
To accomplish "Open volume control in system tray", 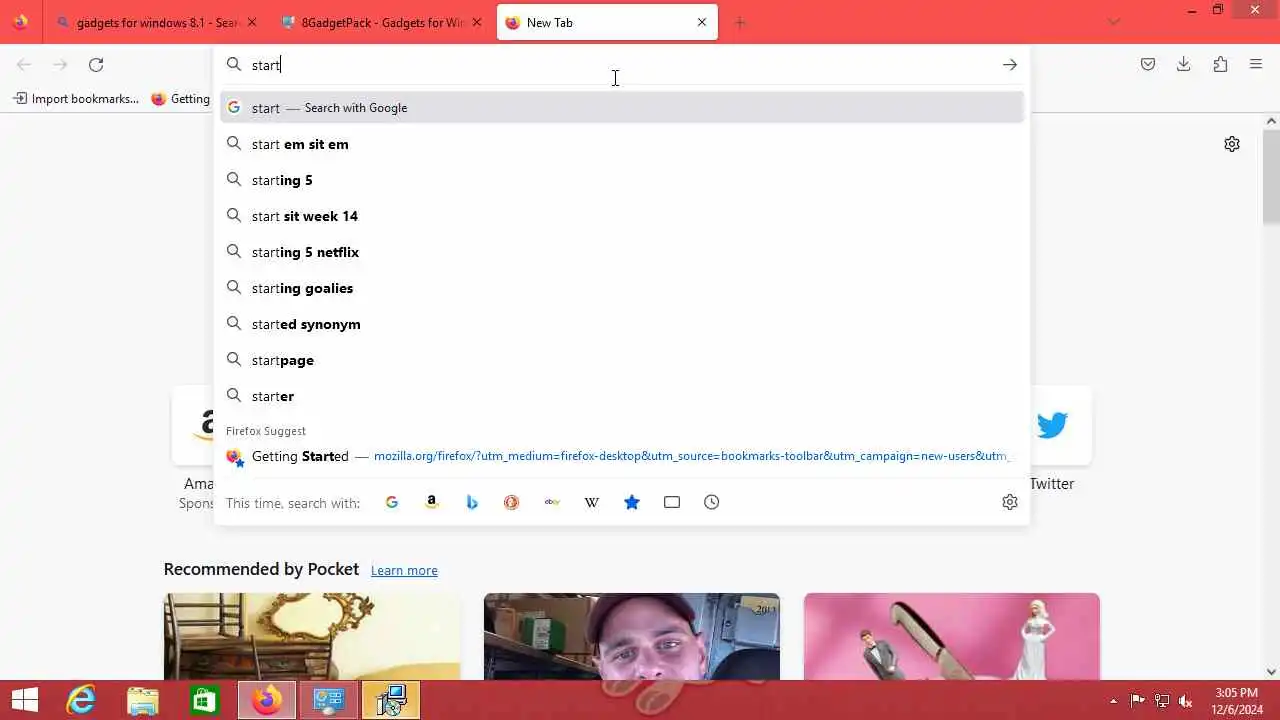I will coord(1186,701).
